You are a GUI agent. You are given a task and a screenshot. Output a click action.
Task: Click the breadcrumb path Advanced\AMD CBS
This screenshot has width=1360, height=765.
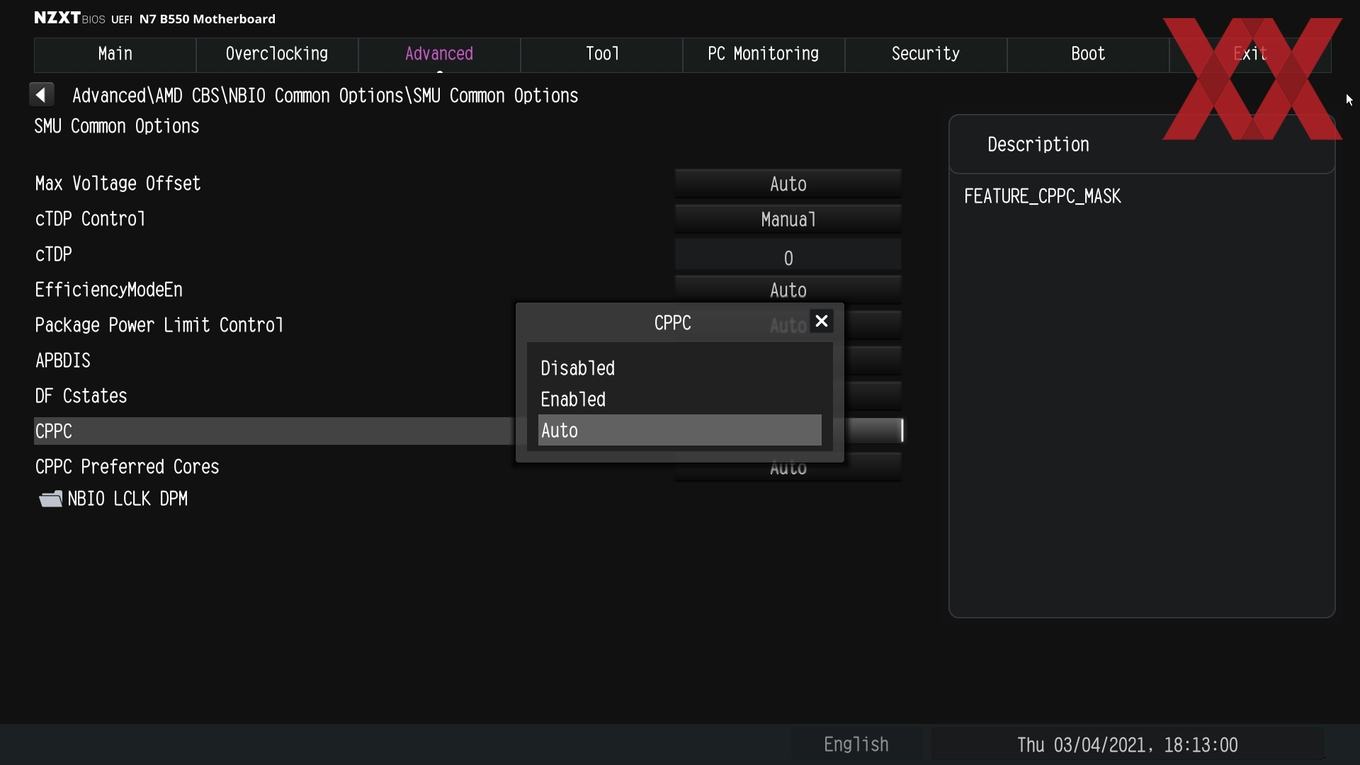pyautogui.click(x=147, y=96)
